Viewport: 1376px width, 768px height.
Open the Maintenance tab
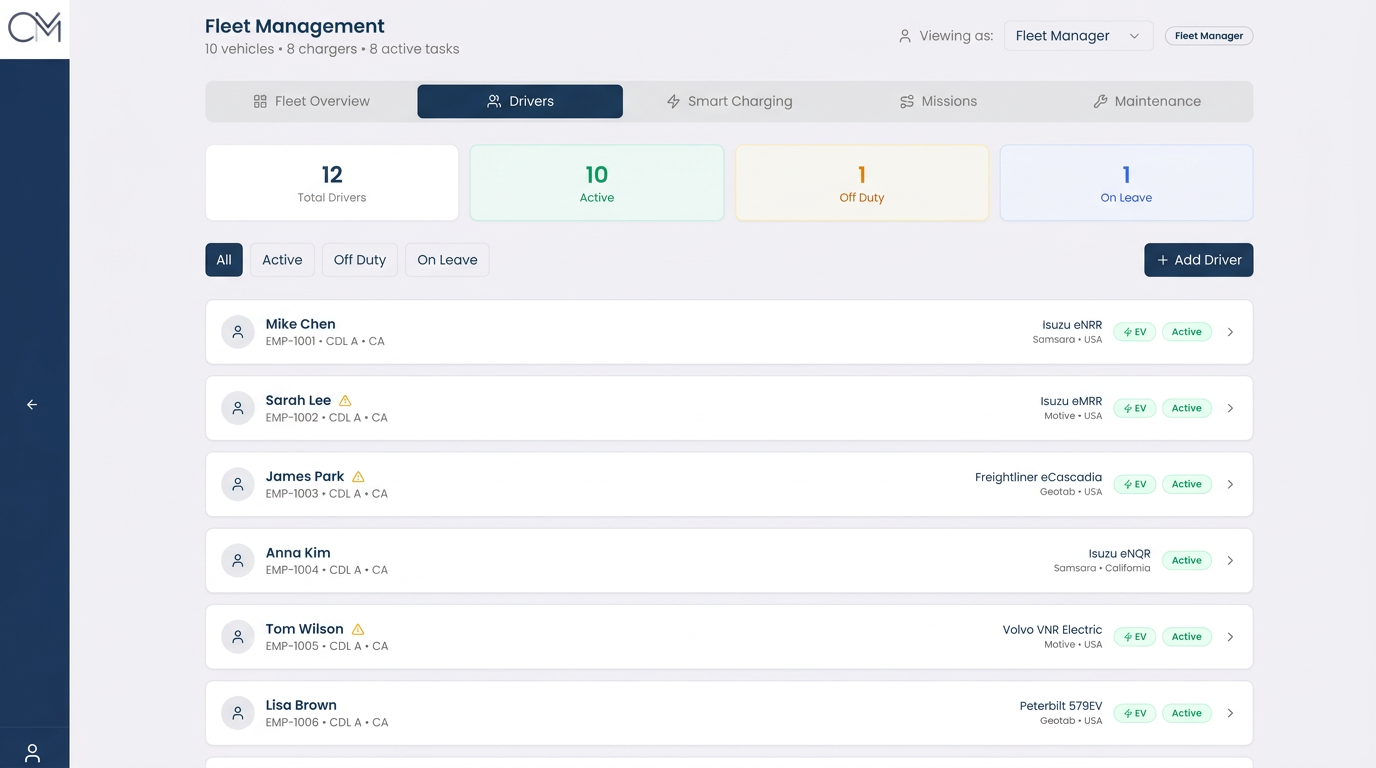pyautogui.click(x=1146, y=101)
